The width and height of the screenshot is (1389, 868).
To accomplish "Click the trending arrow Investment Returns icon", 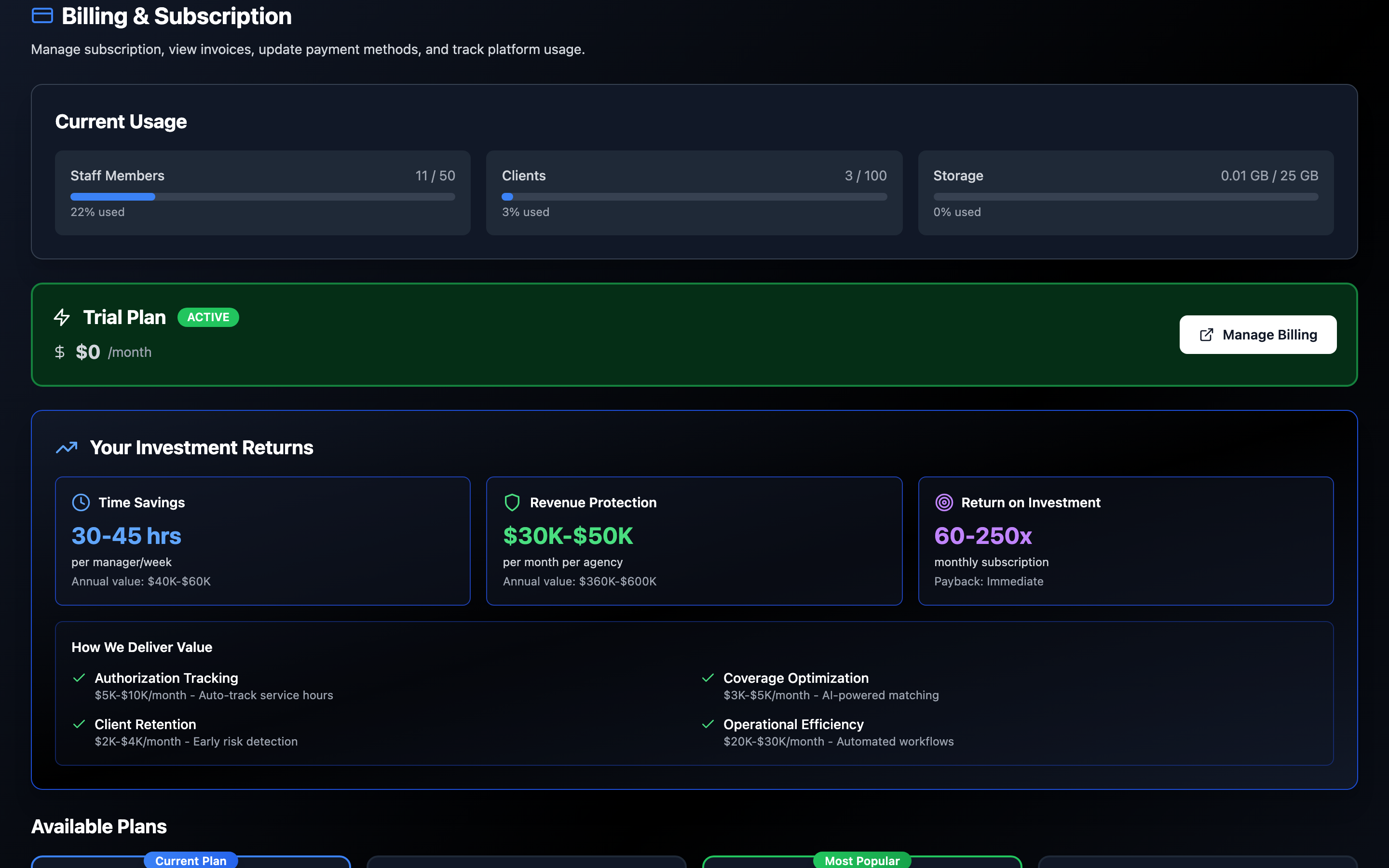I will pos(67,447).
